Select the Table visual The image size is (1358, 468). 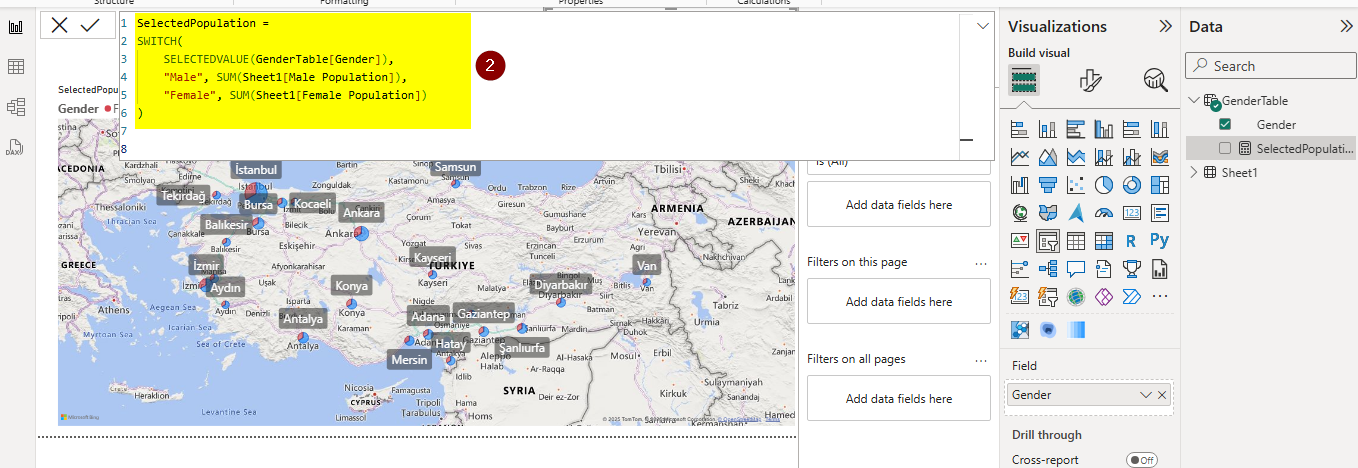pyautogui.click(x=1076, y=241)
